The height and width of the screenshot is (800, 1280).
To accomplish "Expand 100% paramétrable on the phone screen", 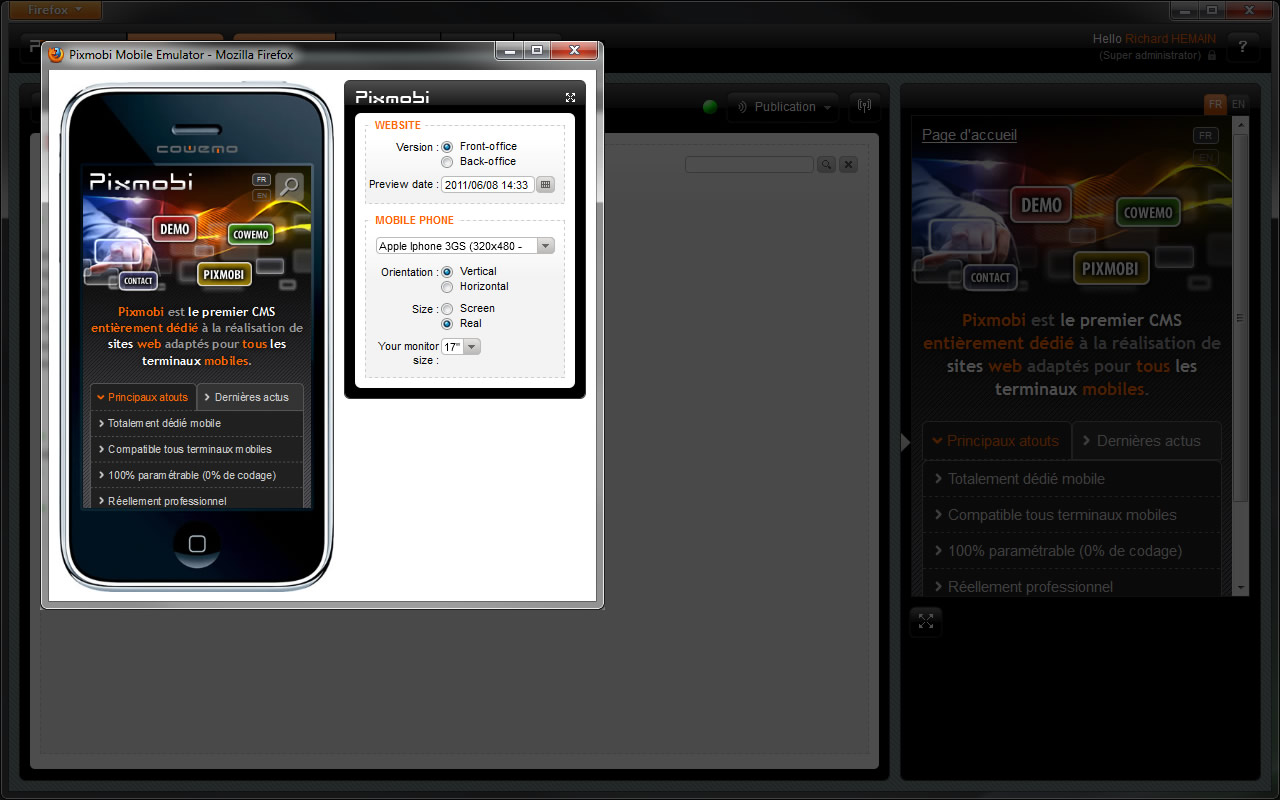I will (x=196, y=475).
